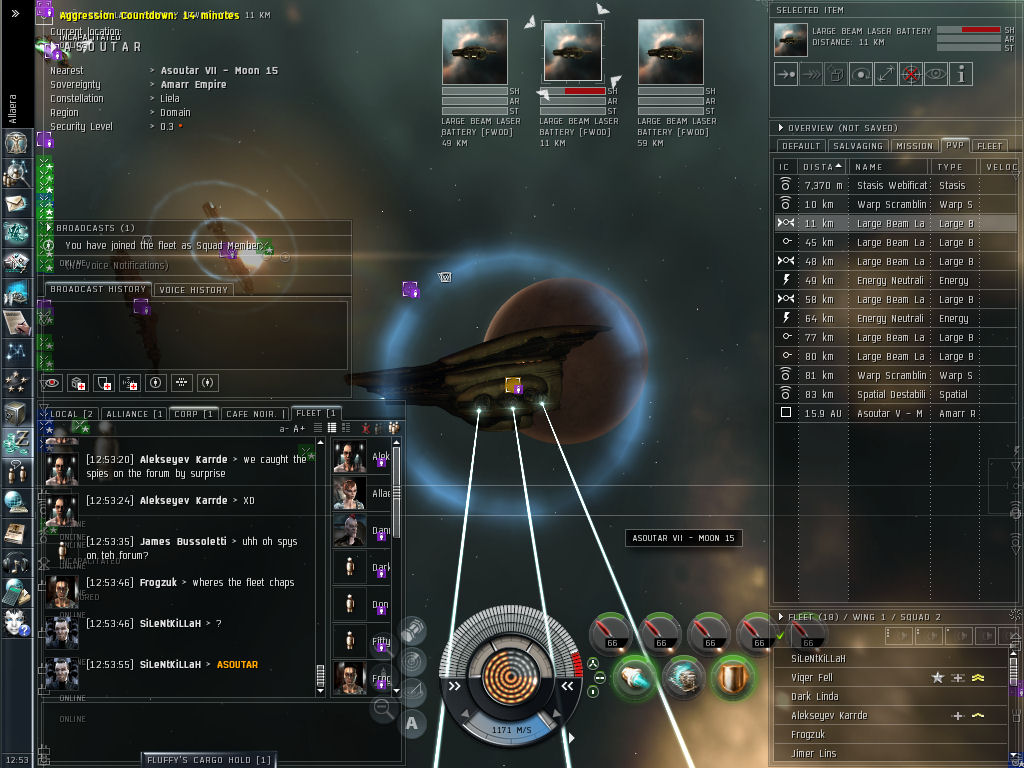Sort overview by the Name column header
This screenshot has height=768, width=1024.
[x=888, y=167]
